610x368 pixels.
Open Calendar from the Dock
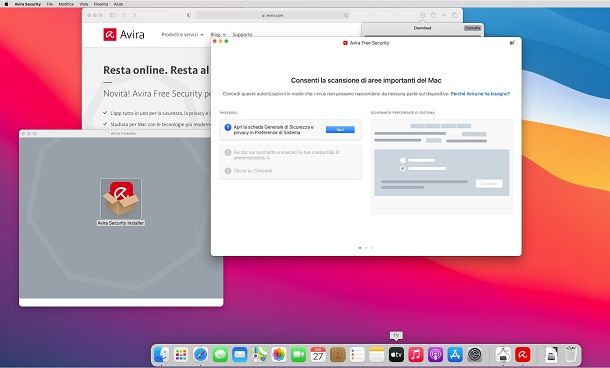(318, 354)
